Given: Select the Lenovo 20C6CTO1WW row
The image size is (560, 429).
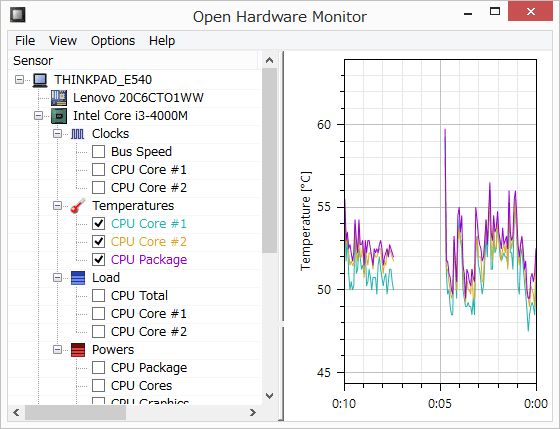Looking at the screenshot, I should pos(138,98).
